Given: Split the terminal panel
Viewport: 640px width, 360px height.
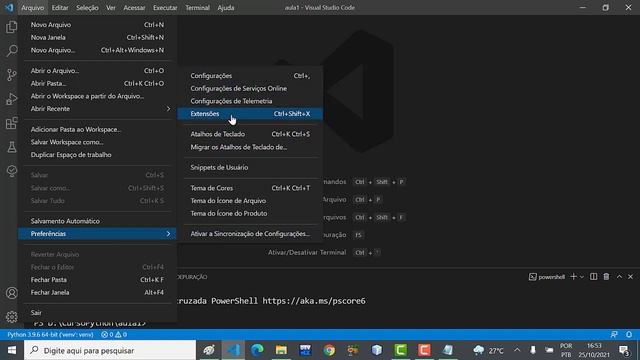Looking at the screenshot, I should 593,277.
